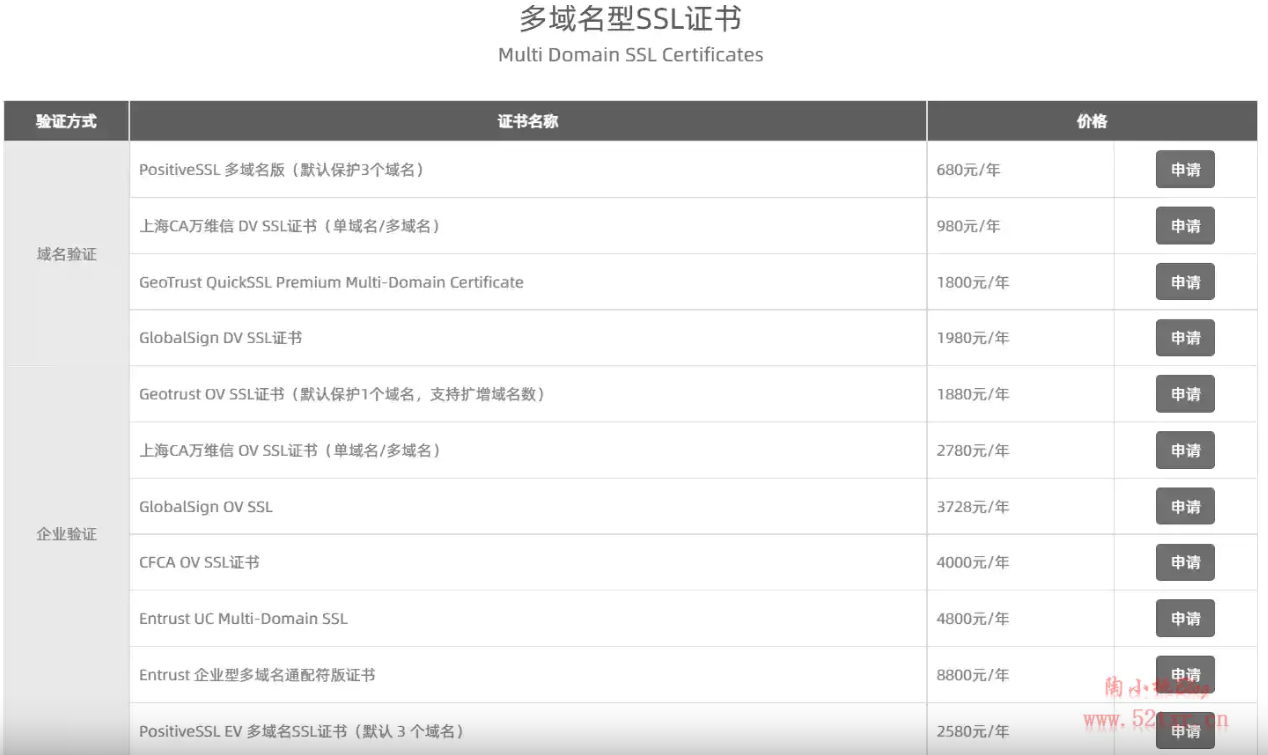Screen dimensions: 1268x755
Task: Click GeoTrust QuickSSL Premium Multi-Domain Certificate text
Action: [x=331, y=282]
